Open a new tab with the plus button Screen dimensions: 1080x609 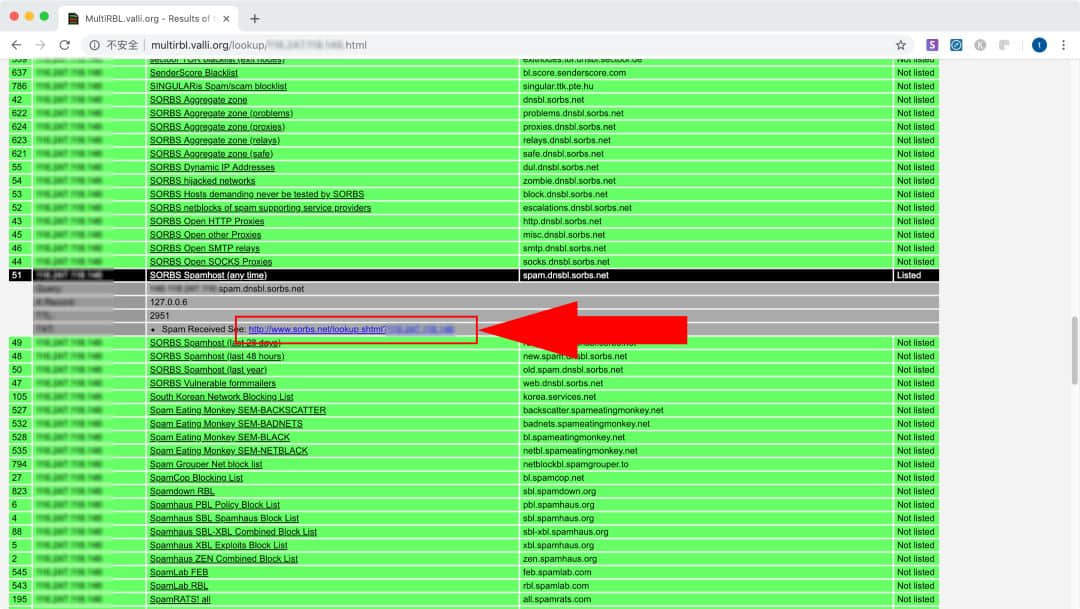point(255,19)
